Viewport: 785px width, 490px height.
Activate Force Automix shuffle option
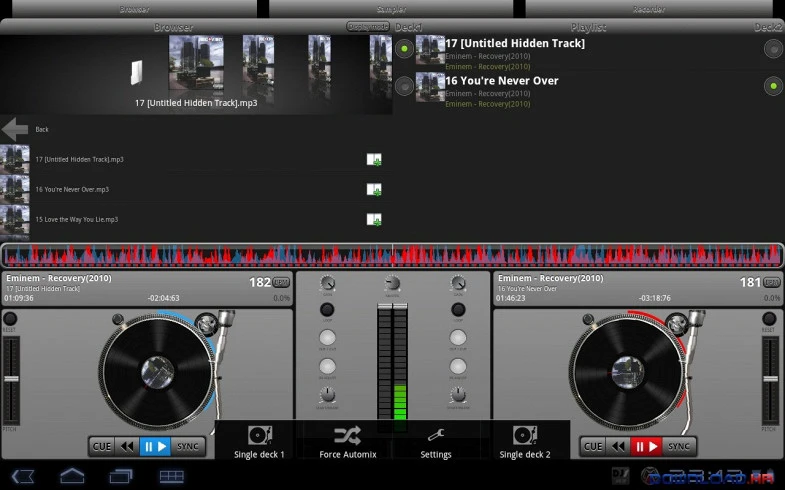click(x=348, y=441)
